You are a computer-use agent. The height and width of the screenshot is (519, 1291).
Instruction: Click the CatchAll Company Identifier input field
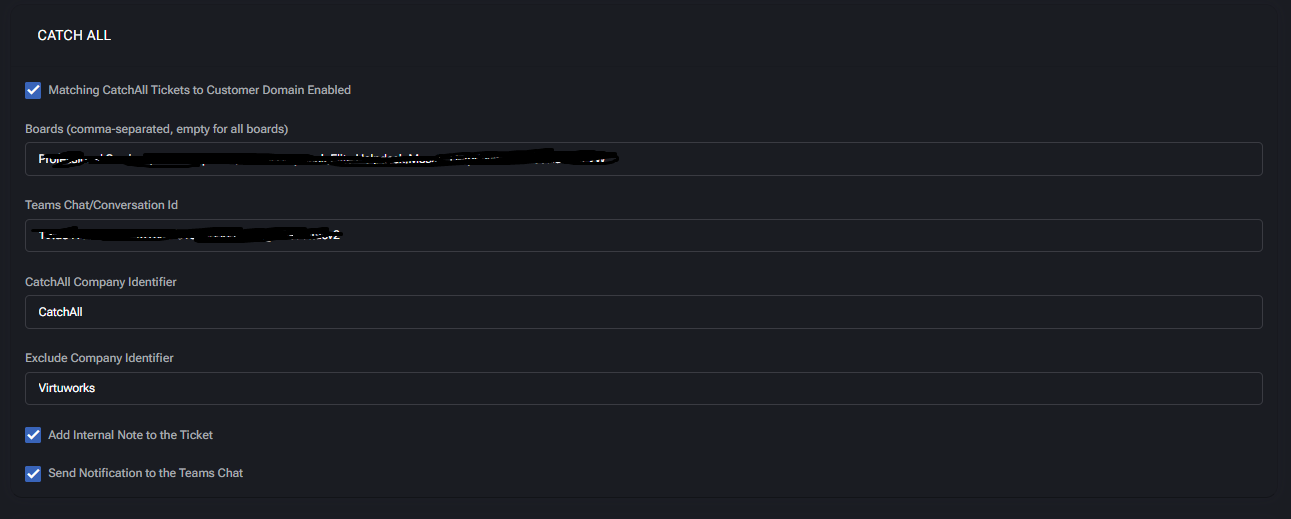pyautogui.click(x=643, y=312)
